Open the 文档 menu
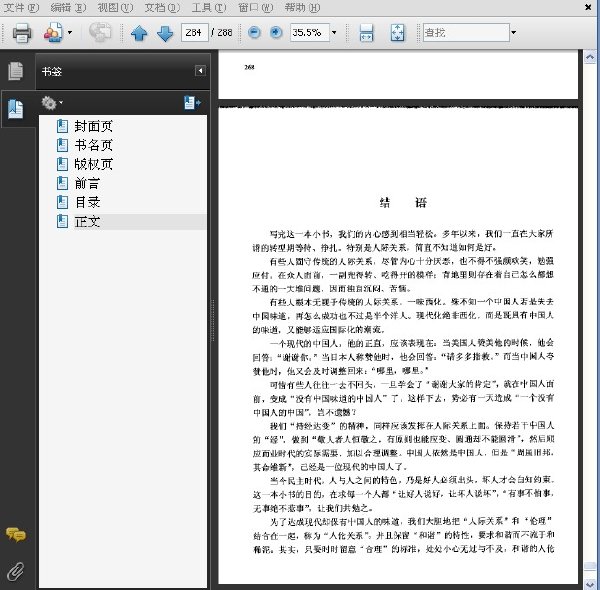 pos(162,8)
